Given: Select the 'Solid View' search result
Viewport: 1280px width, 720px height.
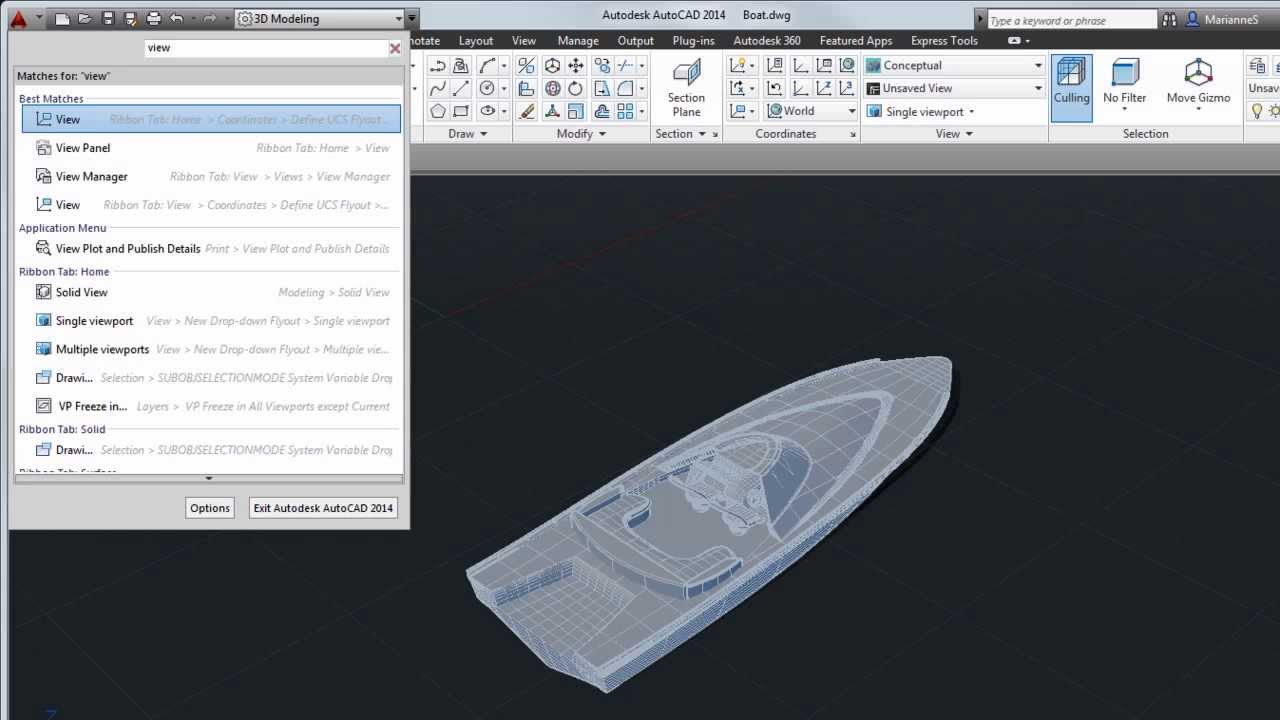Looking at the screenshot, I should 211,292.
